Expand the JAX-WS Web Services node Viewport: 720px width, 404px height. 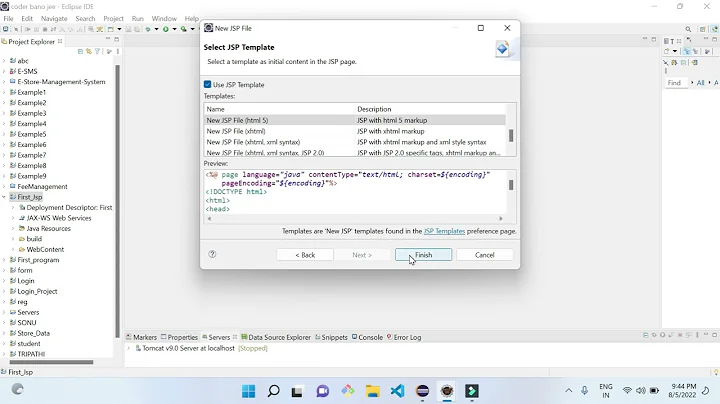click(x=13, y=218)
